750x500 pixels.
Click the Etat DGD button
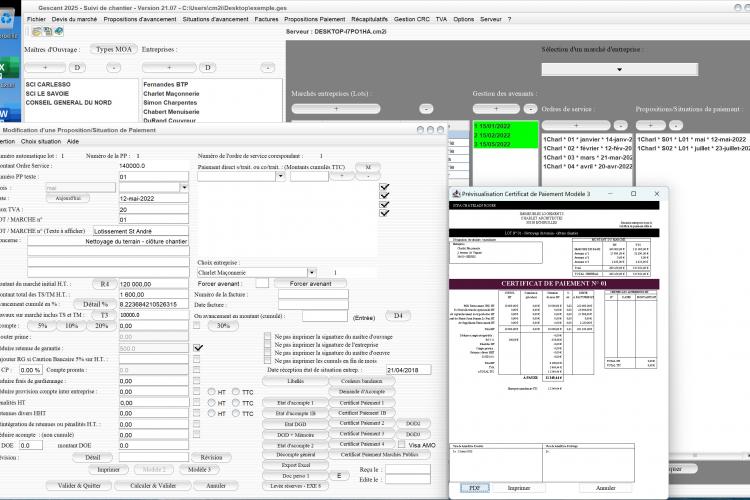[x=296, y=424]
